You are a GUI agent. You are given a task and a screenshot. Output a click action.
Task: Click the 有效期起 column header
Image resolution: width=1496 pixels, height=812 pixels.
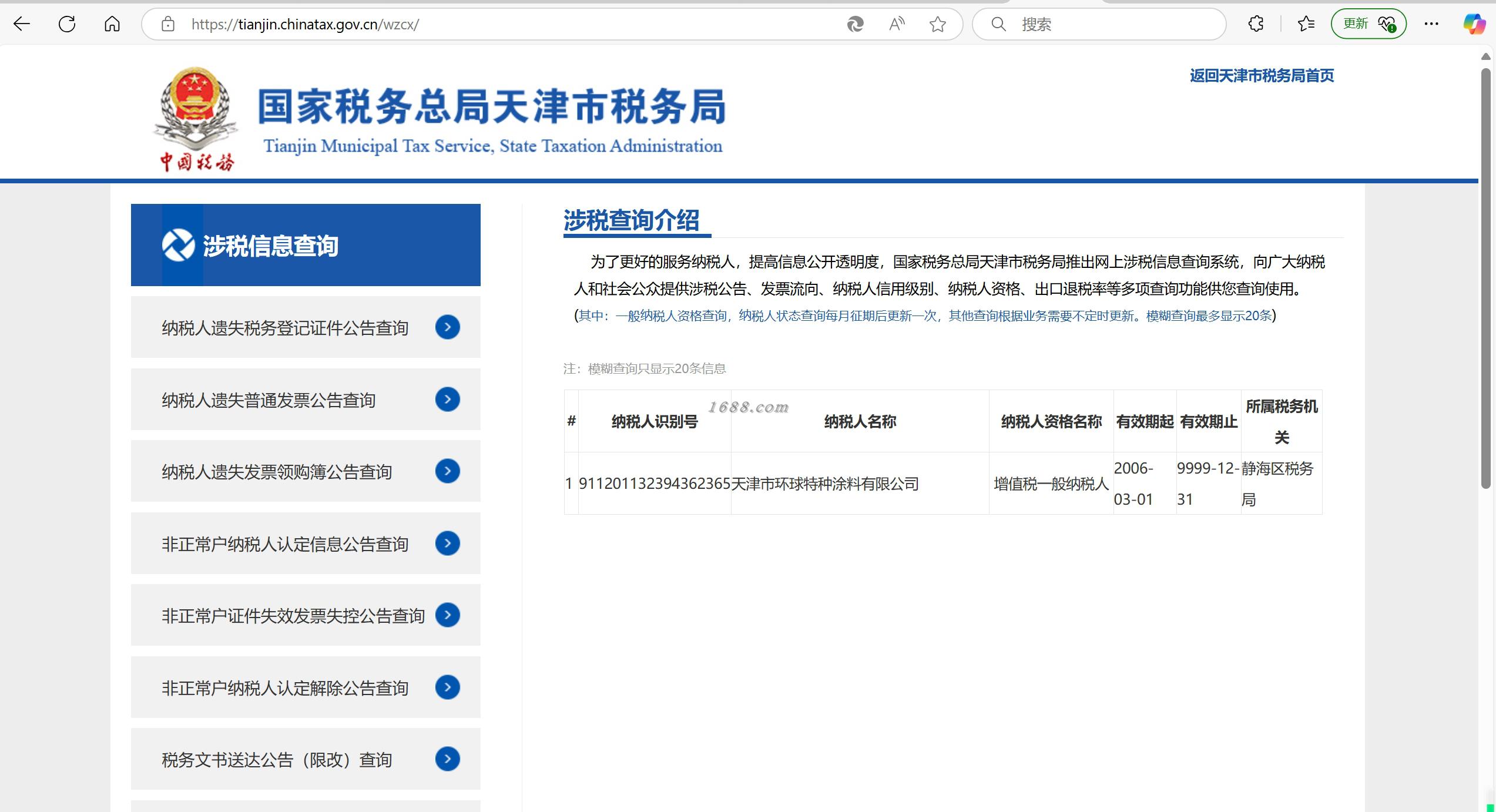(x=1145, y=421)
